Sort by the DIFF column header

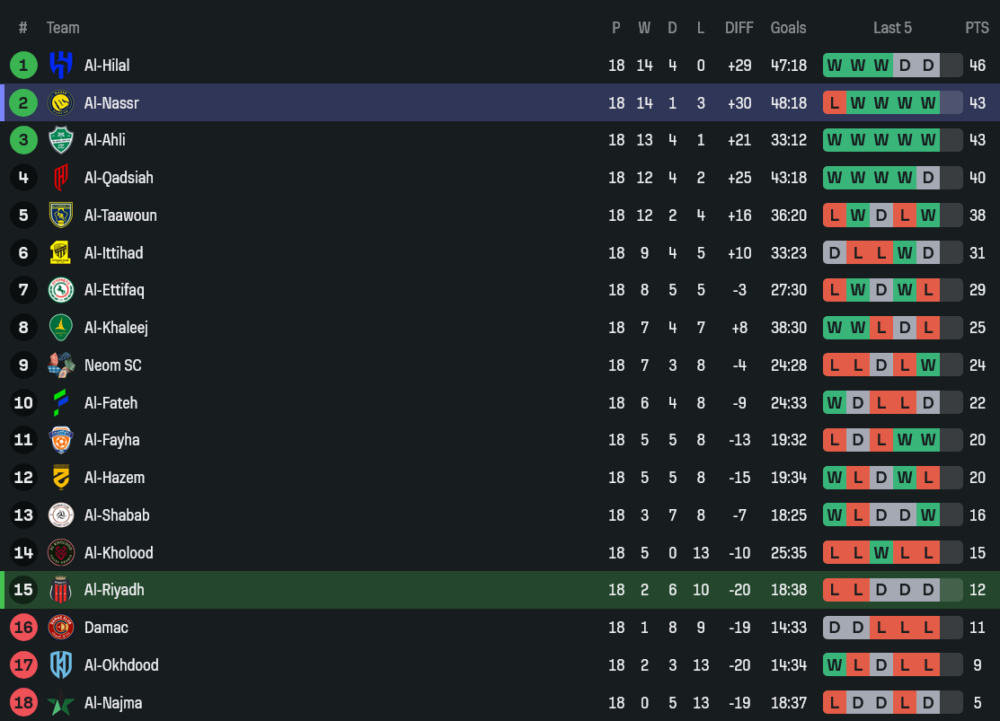739,28
